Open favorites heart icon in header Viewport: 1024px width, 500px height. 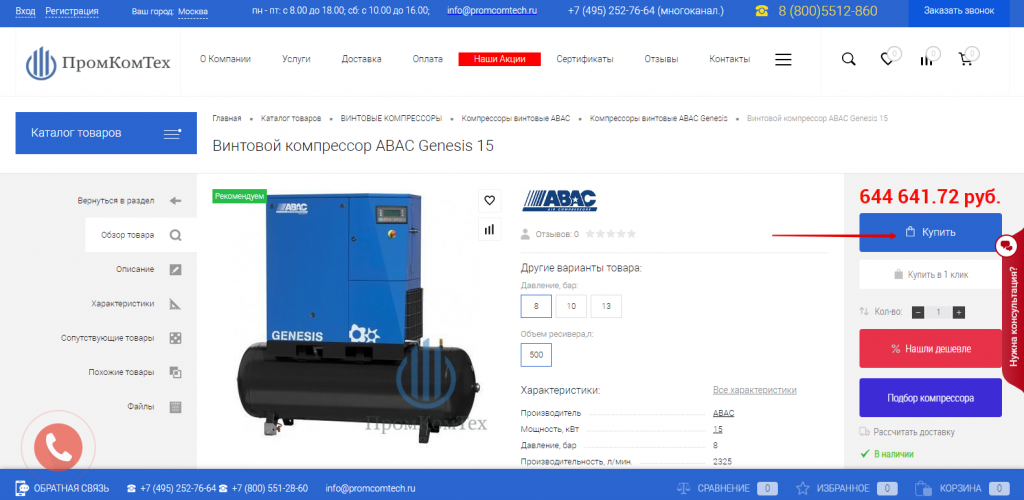click(x=887, y=59)
